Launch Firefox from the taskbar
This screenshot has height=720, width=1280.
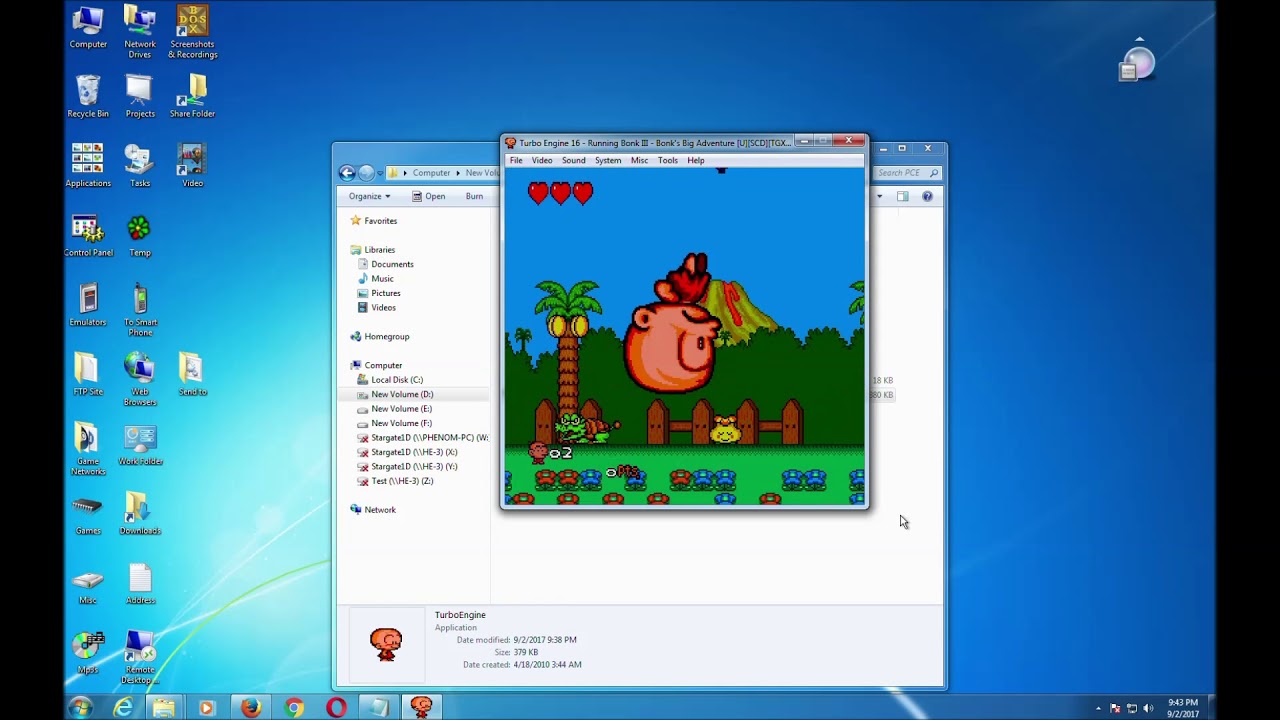(250, 707)
